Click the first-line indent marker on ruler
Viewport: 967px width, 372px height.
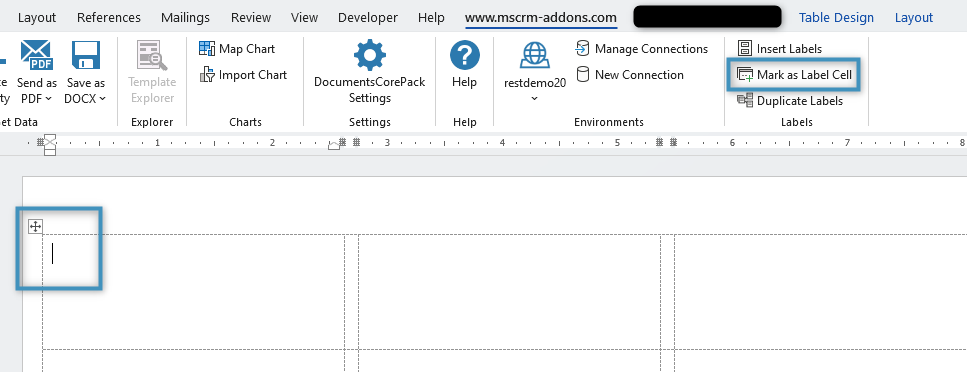coord(50,139)
